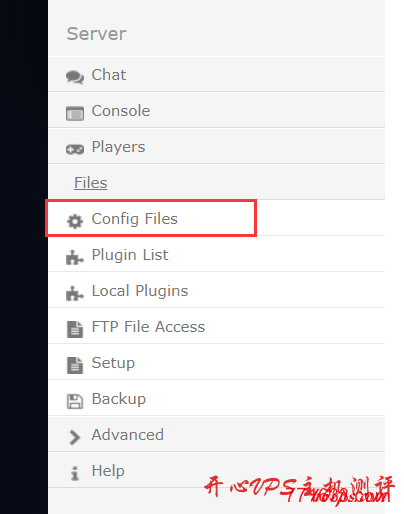Open the Advanced menu section
This screenshot has width=404, height=514.
[216, 435]
